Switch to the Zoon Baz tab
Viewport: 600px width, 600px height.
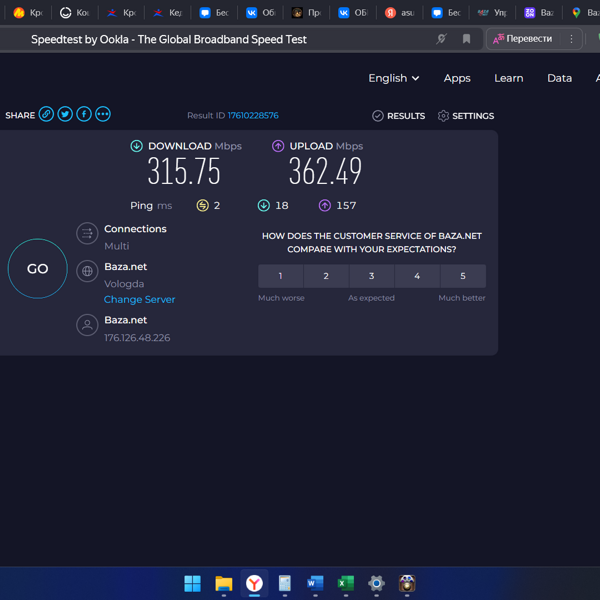[x=539, y=13]
